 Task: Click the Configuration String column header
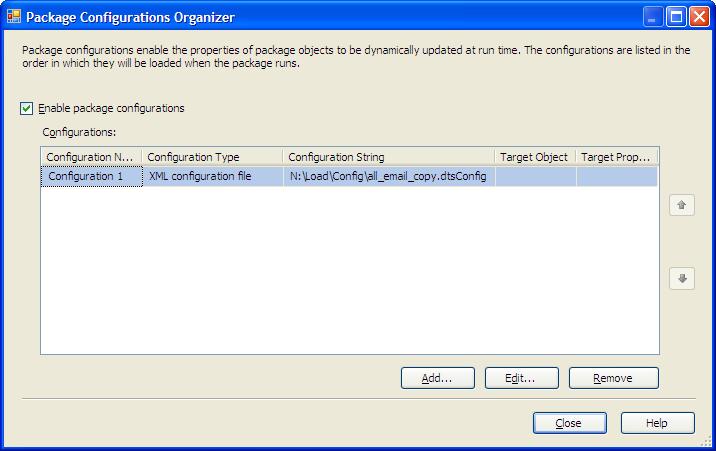(387, 157)
